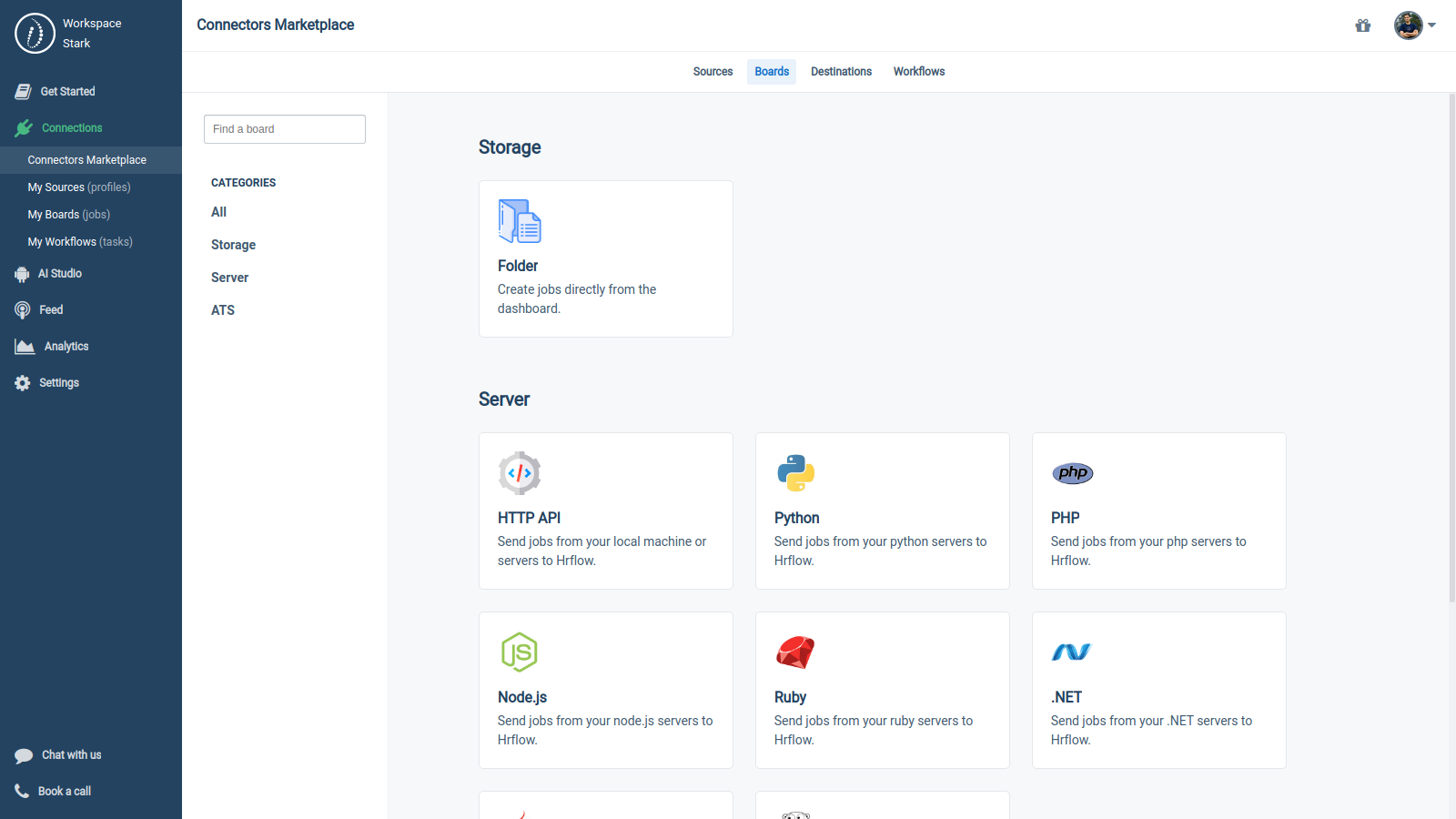This screenshot has width=1456, height=819.
Task: Click the Connections plug icon
Action: 25,128
